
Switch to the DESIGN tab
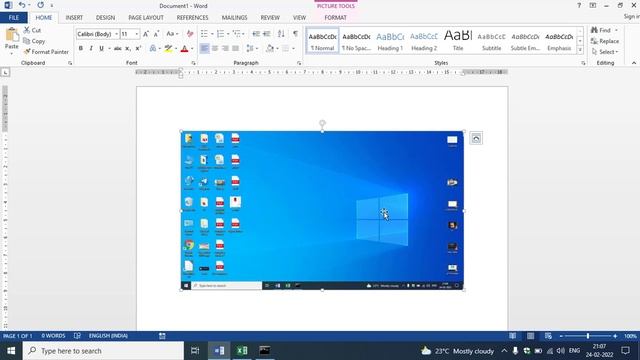tap(105, 18)
